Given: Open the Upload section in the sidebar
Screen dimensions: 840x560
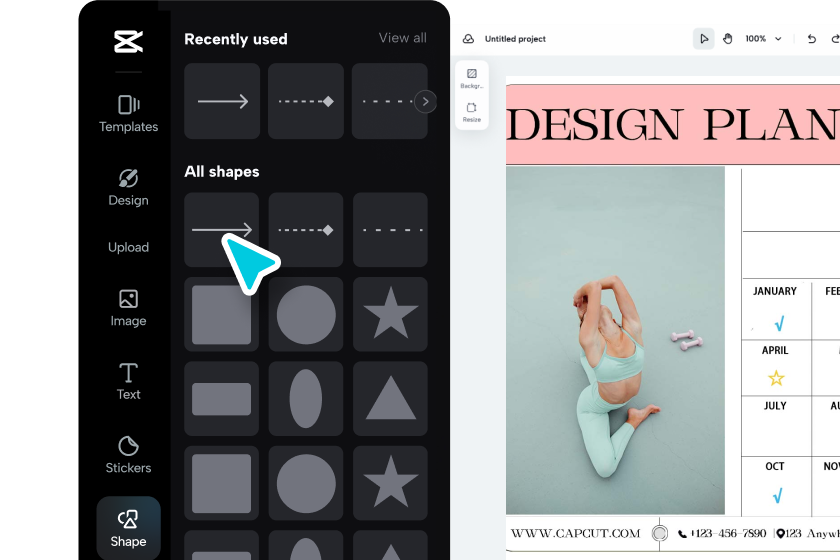Looking at the screenshot, I should click(129, 247).
